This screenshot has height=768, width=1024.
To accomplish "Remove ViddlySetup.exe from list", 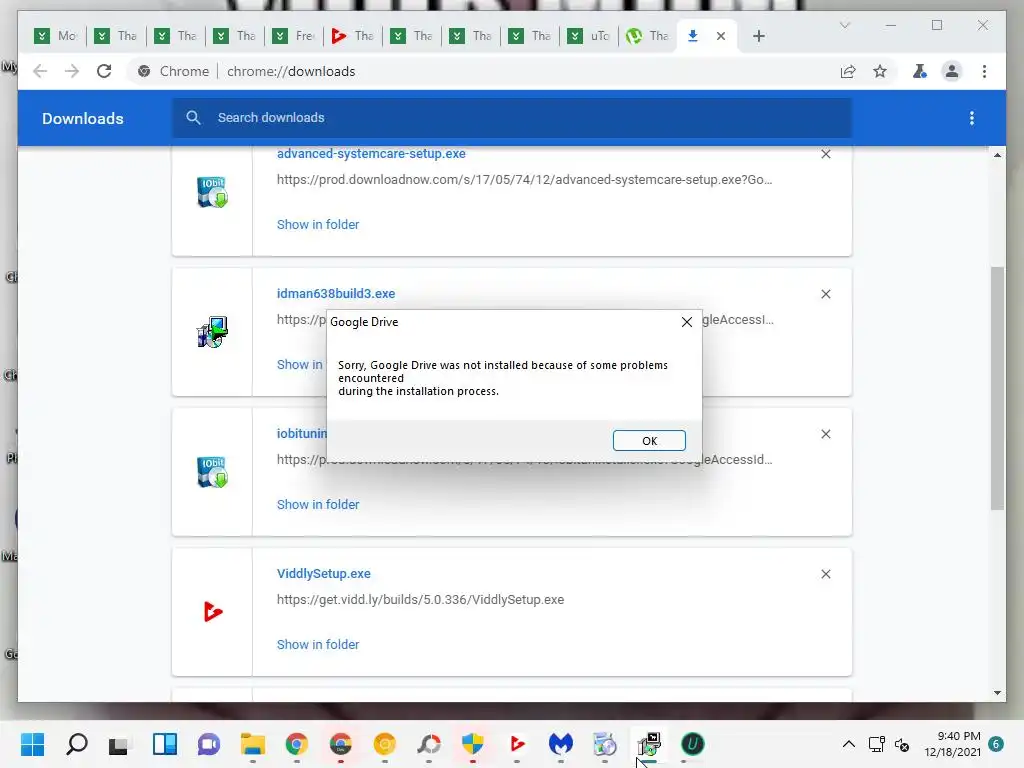I will click(825, 574).
